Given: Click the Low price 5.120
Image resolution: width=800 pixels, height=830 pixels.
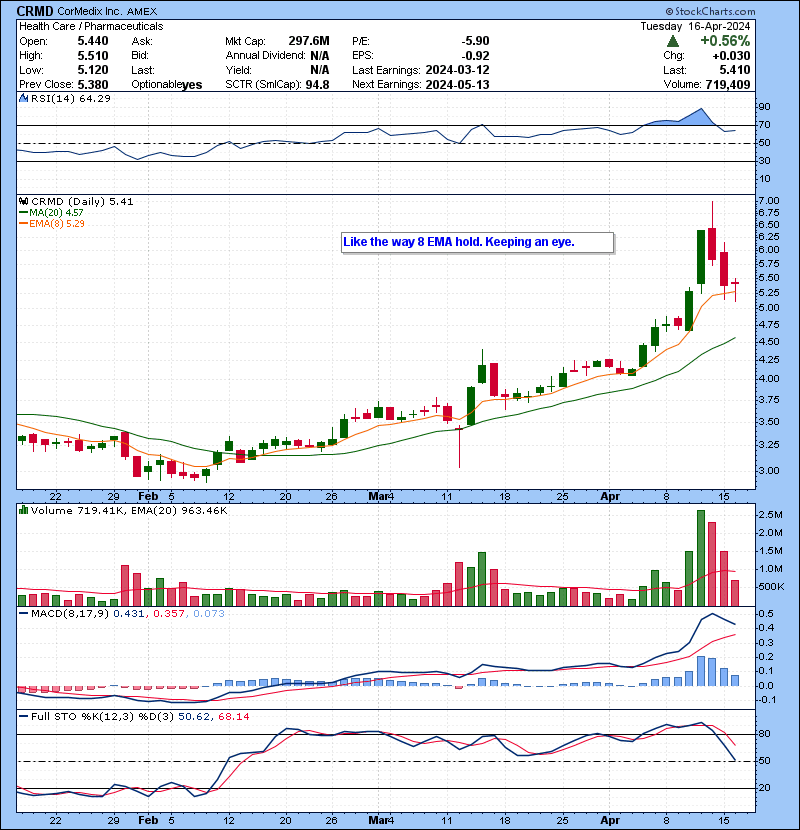Looking at the screenshot, I should (93, 70).
